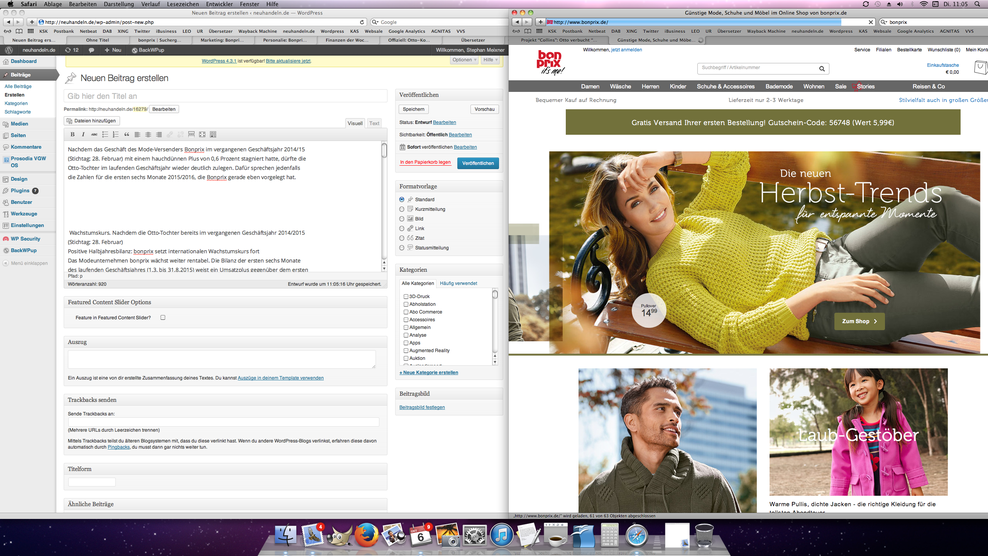Insert the Read More tag icon
The width and height of the screenshot is (988, 556).
pyautogui.click(x=191, y=134)
